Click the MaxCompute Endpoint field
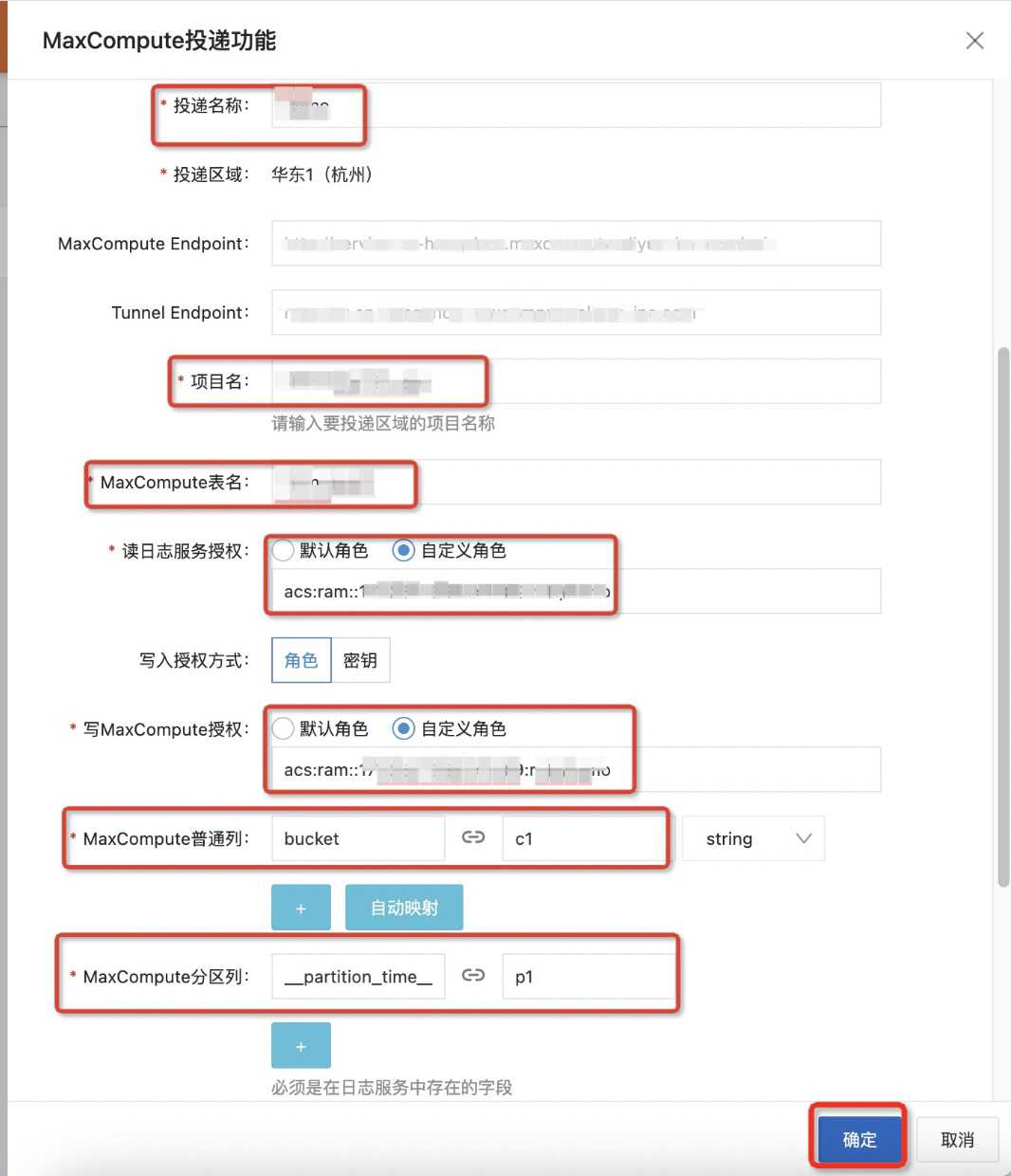 tap(576, 244)
